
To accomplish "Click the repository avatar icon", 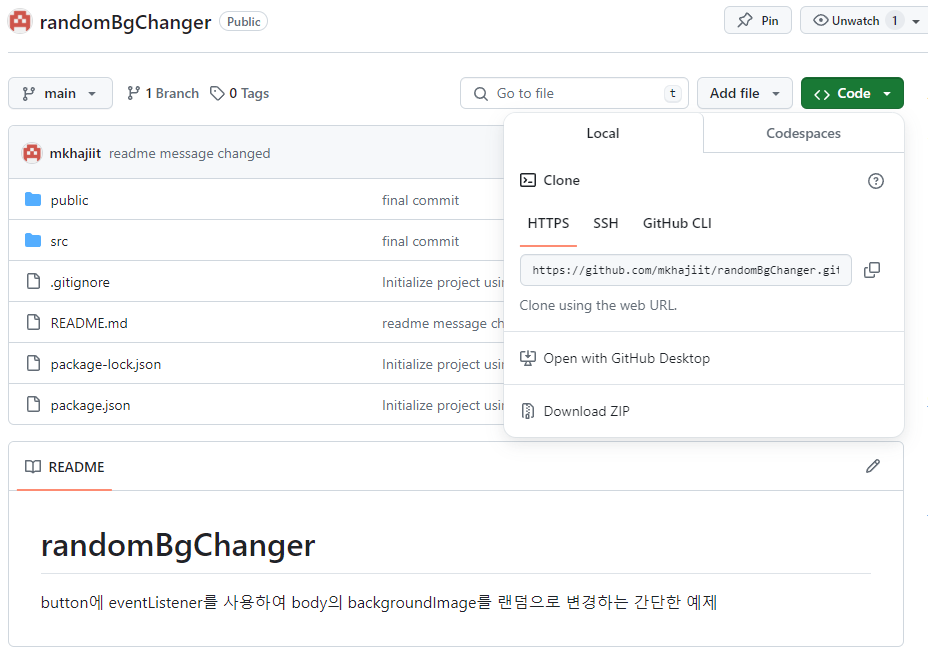I will (19, 21).
